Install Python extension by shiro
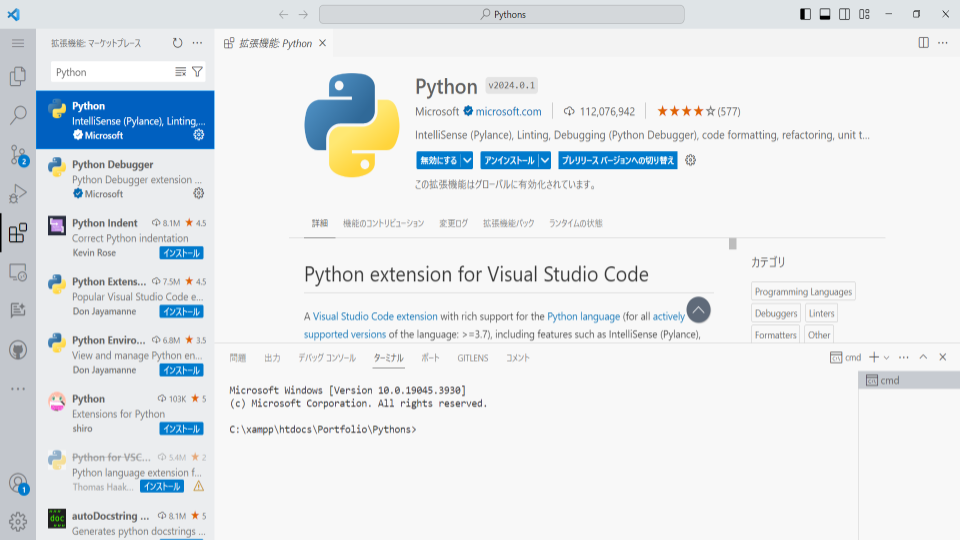960x540 pixels. click(x=181, y=429)
